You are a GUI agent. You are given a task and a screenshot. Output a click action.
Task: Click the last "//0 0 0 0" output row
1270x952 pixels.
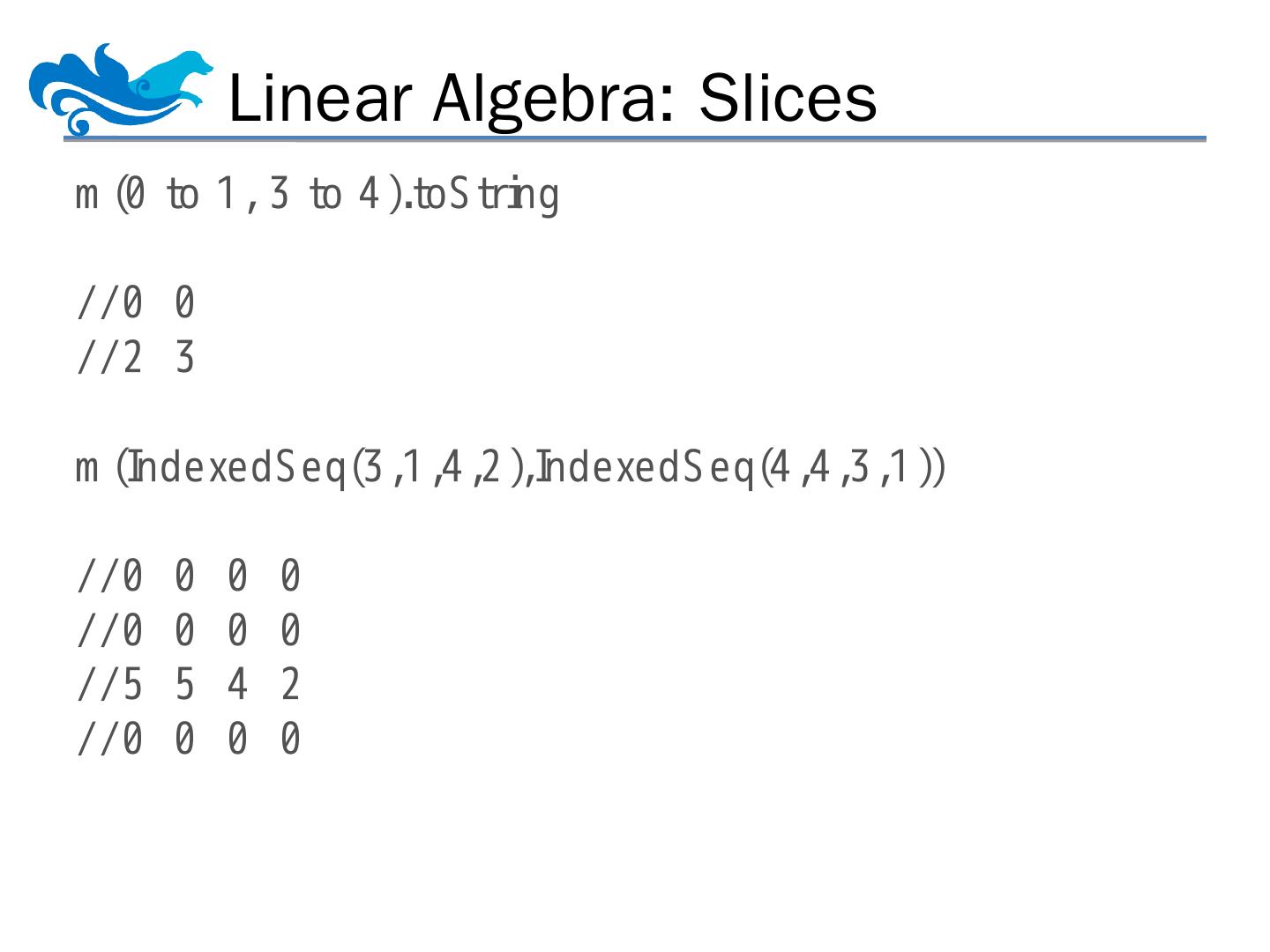coord(190,740)
